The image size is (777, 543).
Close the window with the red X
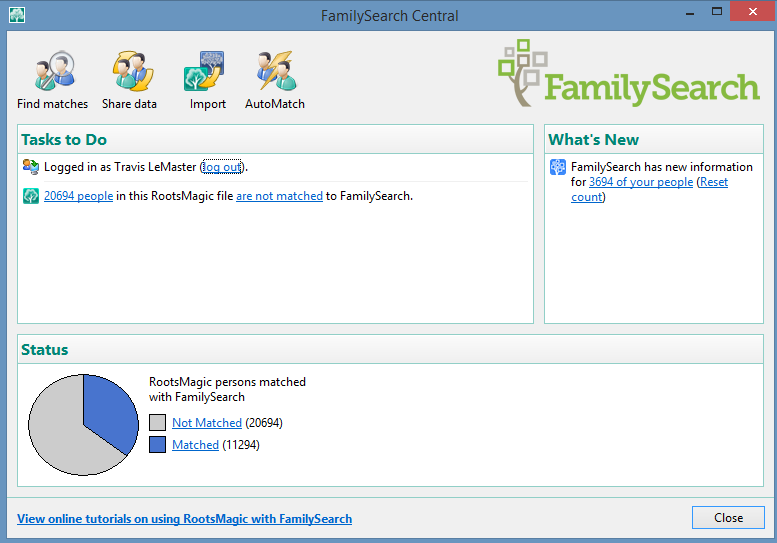(x=753, y=12)
